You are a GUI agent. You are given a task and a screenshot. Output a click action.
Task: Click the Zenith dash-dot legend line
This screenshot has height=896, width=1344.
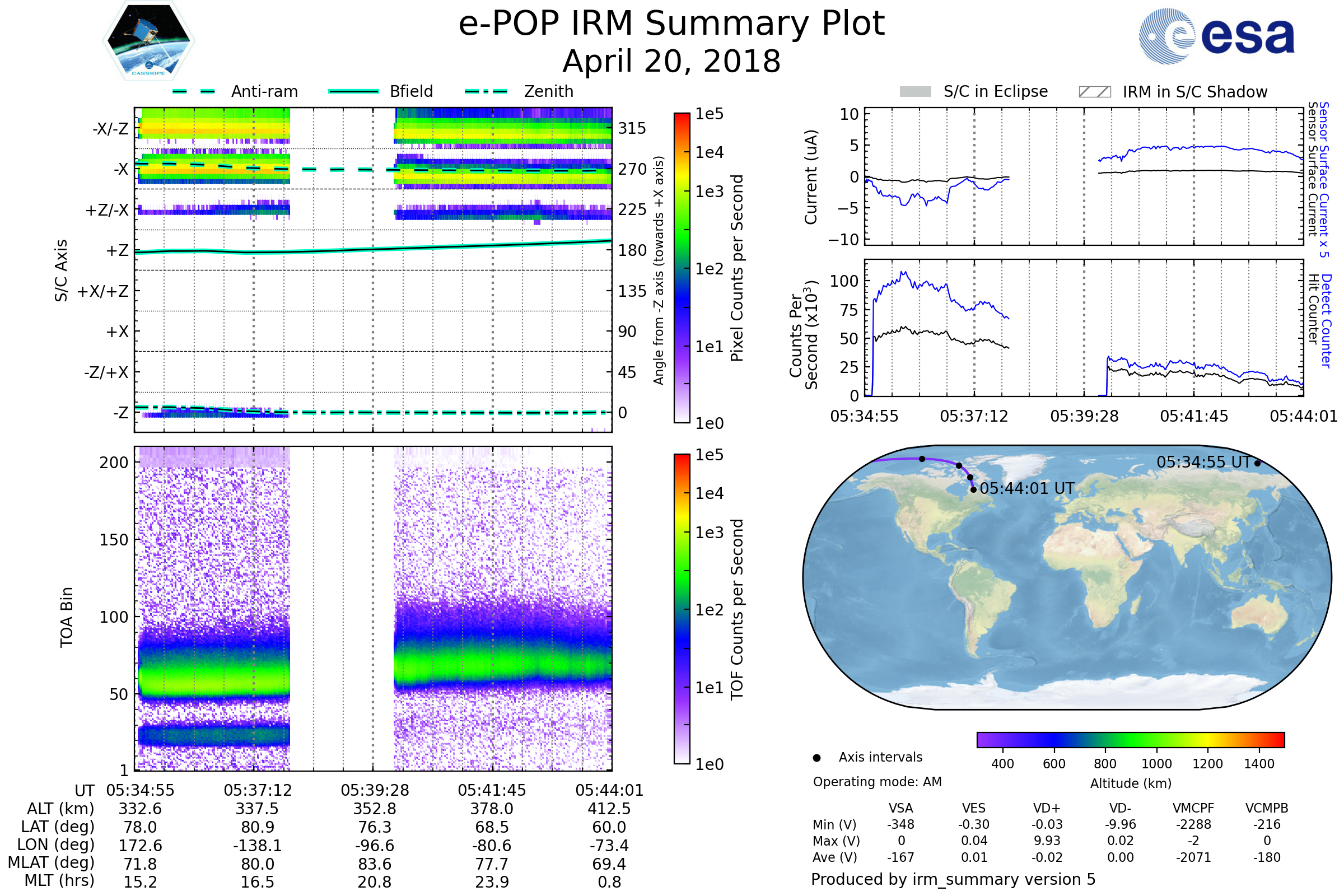pos(486,91)
